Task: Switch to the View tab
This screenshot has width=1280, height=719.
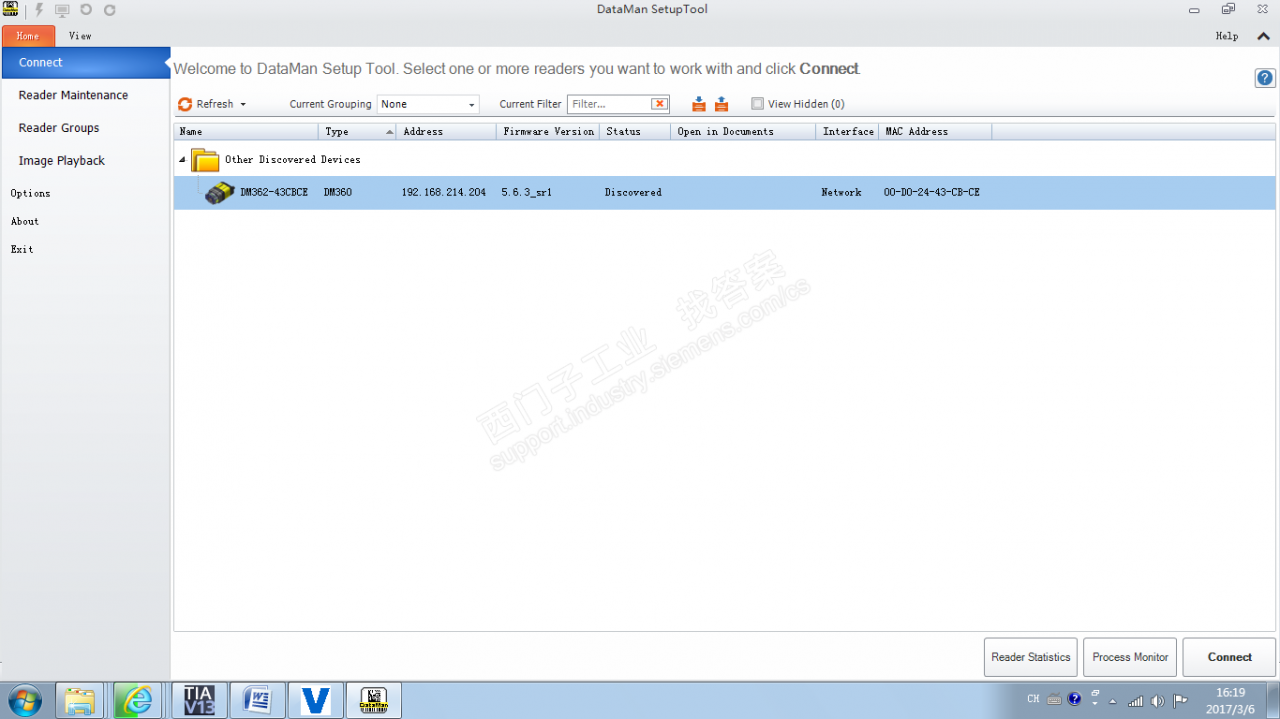Action: (80, 36)
